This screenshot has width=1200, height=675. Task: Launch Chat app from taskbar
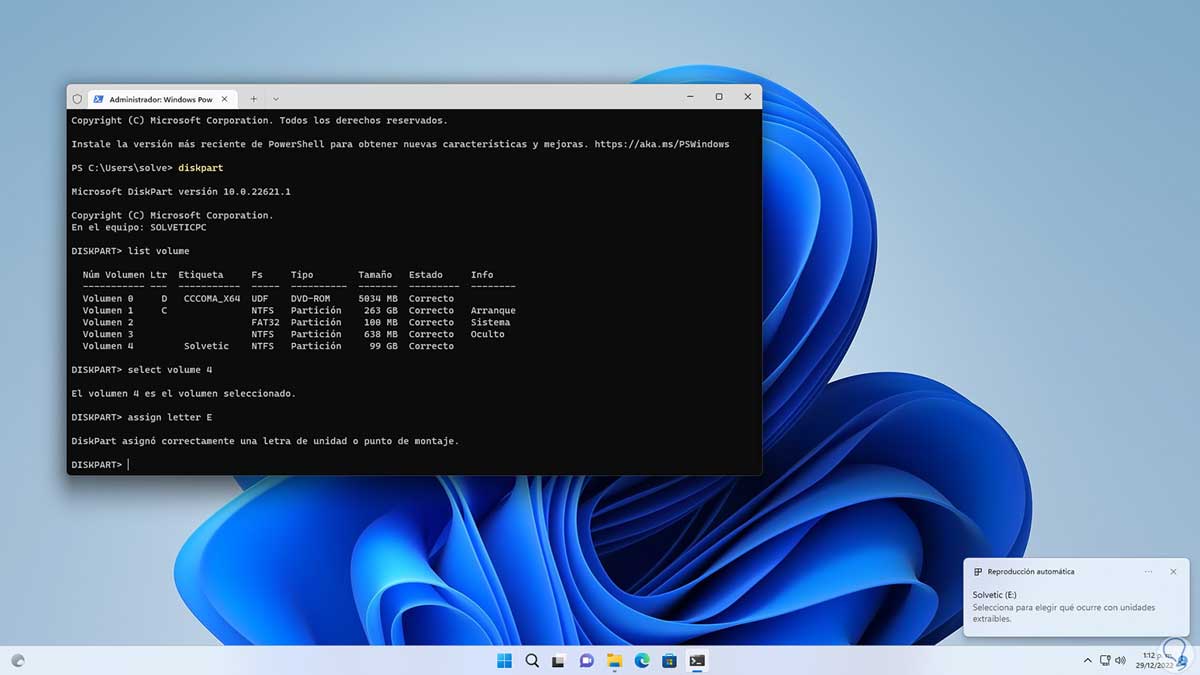(x=587, y=660)
